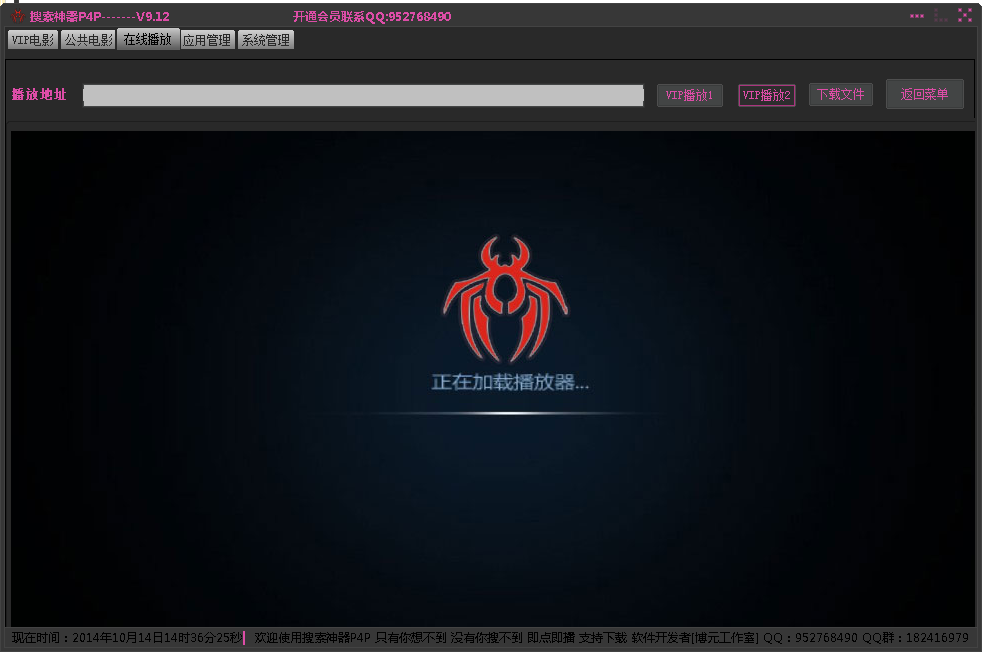The width and height of the screenshot is (982, 652).
Task: Click the 下载文件 button
Action: [840, 95]
